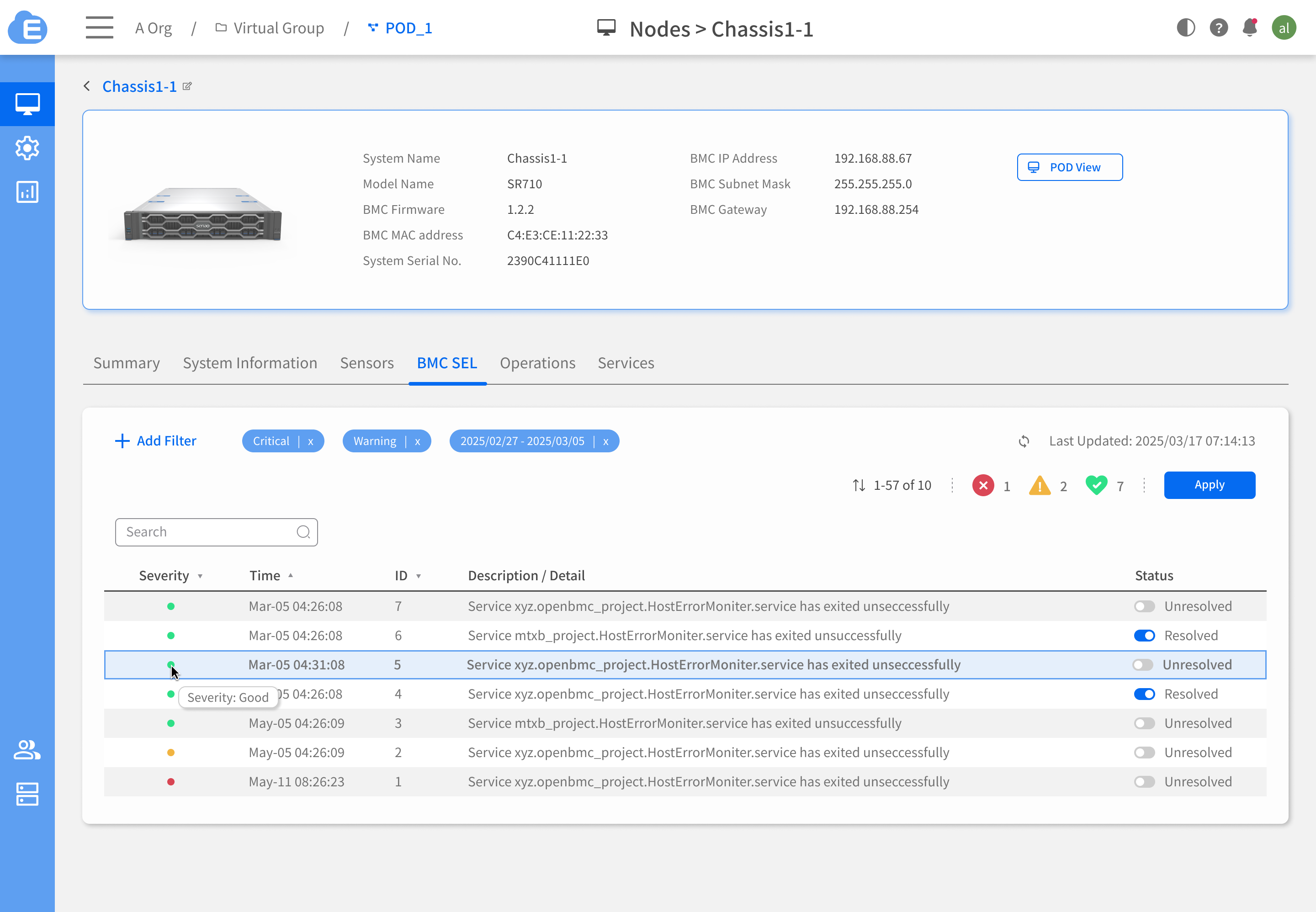The image size is (1316, 912).
Task: Toggle status switch for event ID 1
Action: tap(1144, 782)
